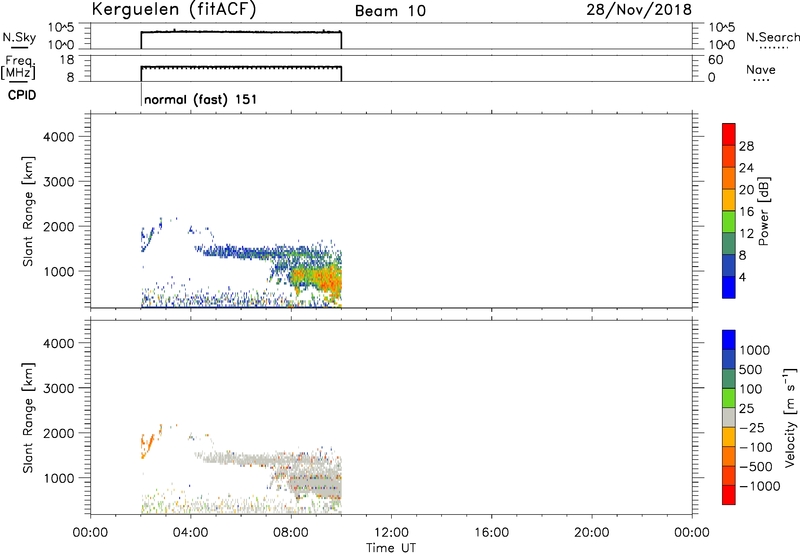Click the dotted line sample under Nave
Viewport: 800px width, 554px height.
[x=761, y=80]
